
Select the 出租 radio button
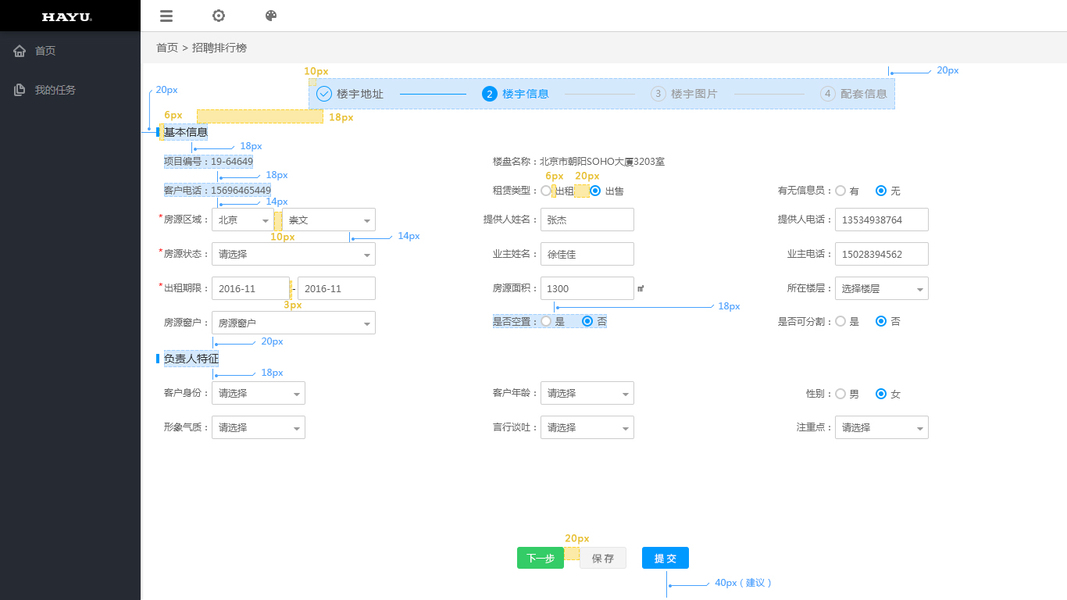546,191
